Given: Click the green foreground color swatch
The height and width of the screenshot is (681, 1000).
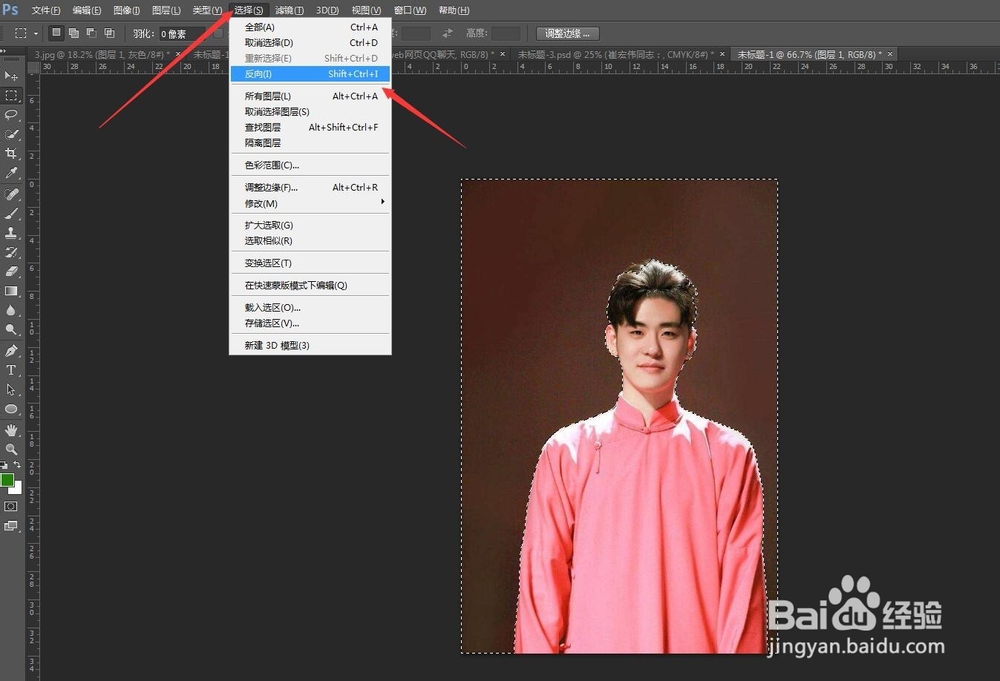Looking at the screenshot, I should pos(6,480).
